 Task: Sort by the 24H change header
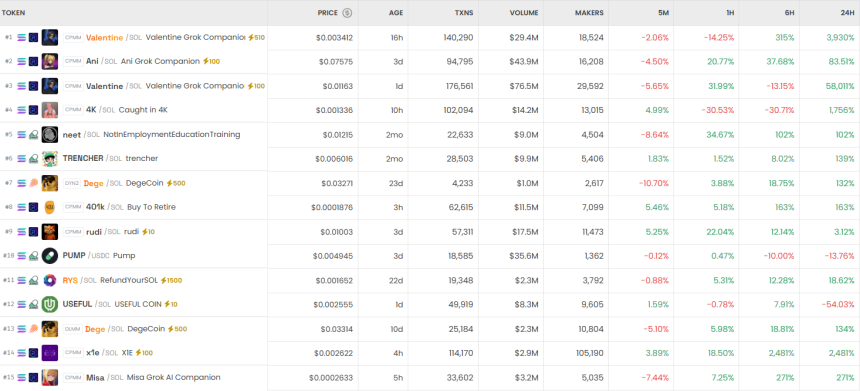pyautogui.click(x=848, y=13)
